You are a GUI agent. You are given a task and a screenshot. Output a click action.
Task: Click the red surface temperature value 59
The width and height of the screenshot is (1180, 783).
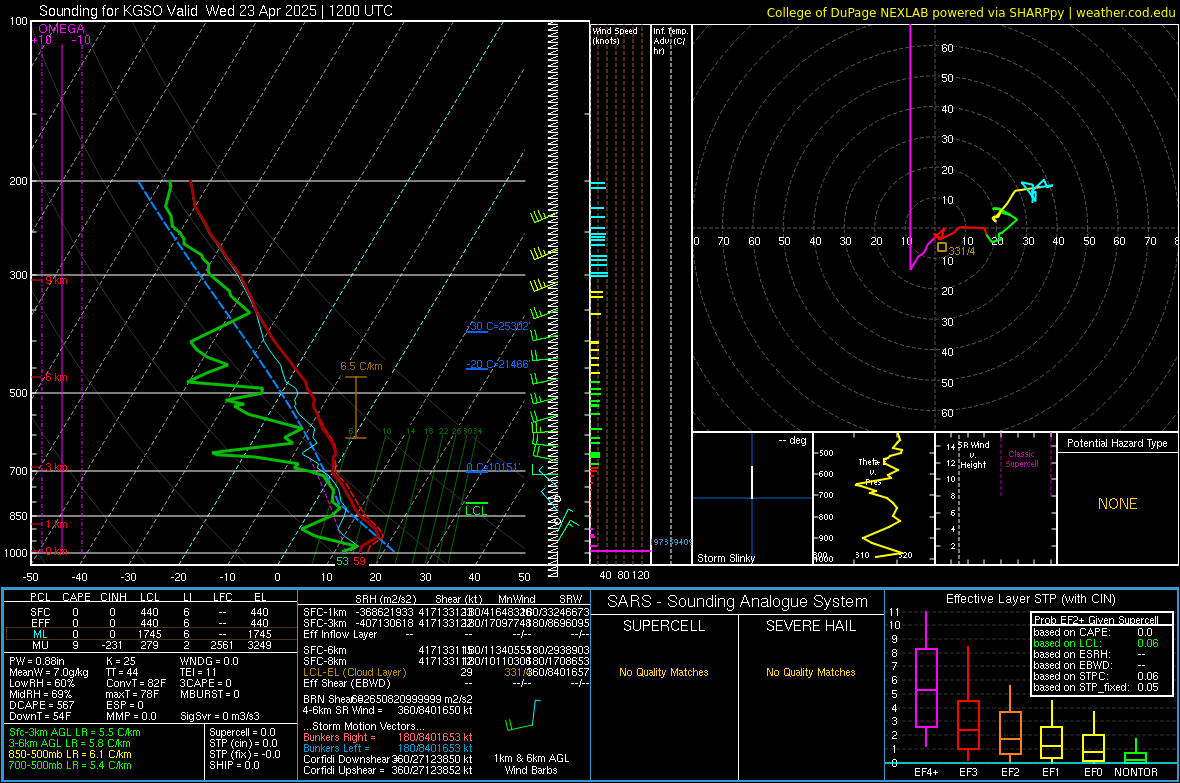click(x=360, y=561)
